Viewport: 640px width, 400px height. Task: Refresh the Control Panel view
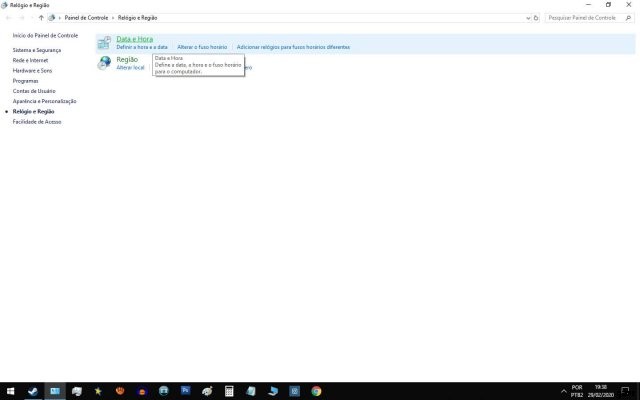(x=537, y=18)
